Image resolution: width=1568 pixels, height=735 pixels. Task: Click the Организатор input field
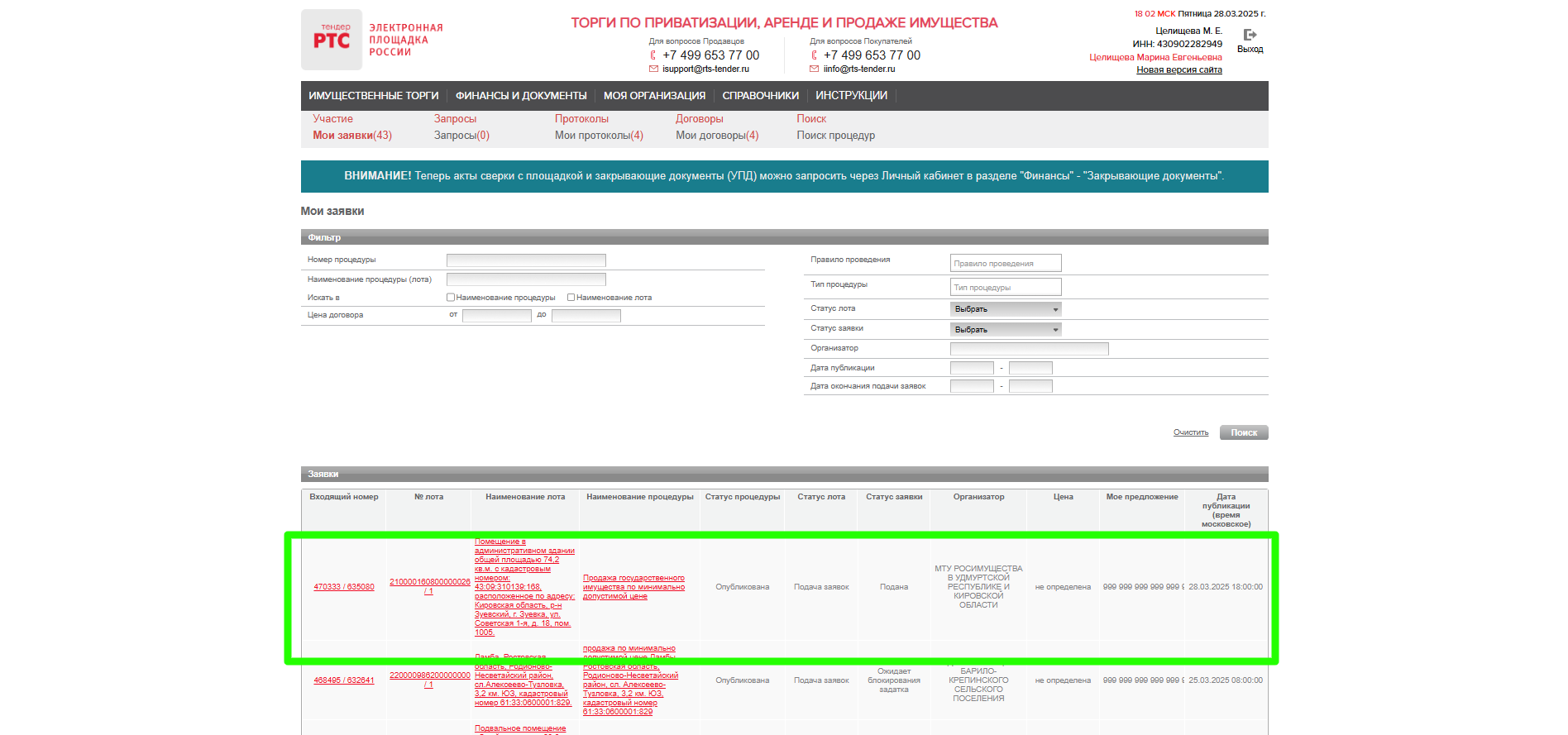point(1029,349)
